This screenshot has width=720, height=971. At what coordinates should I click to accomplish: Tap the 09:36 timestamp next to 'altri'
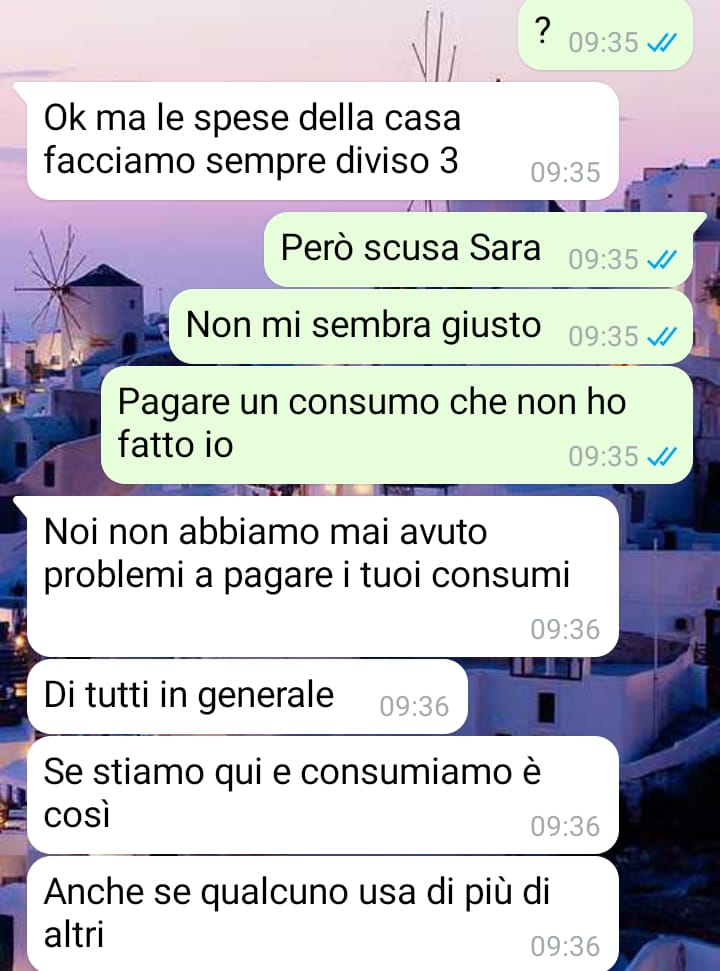tap(565, 947)
